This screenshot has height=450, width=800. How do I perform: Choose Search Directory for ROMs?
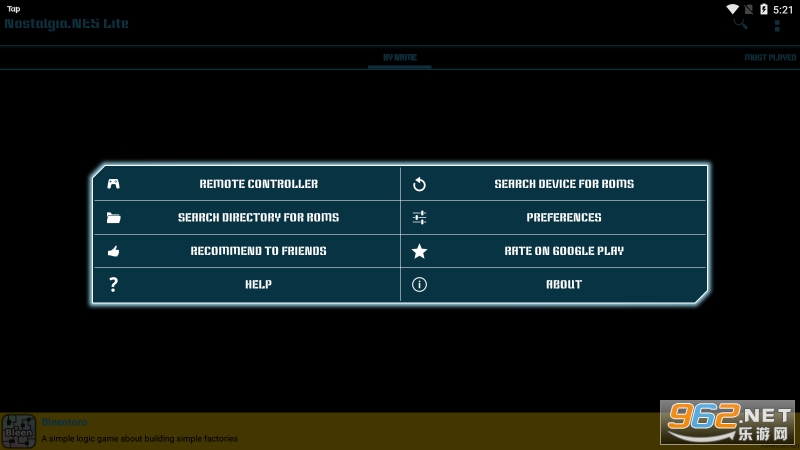[x=247, y=217]
